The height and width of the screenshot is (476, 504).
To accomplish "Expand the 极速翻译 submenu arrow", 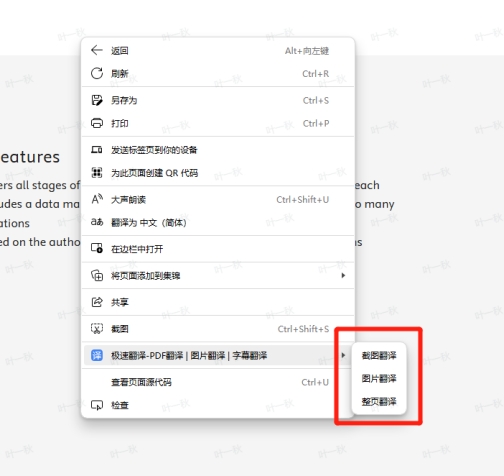I will point(343,355).
